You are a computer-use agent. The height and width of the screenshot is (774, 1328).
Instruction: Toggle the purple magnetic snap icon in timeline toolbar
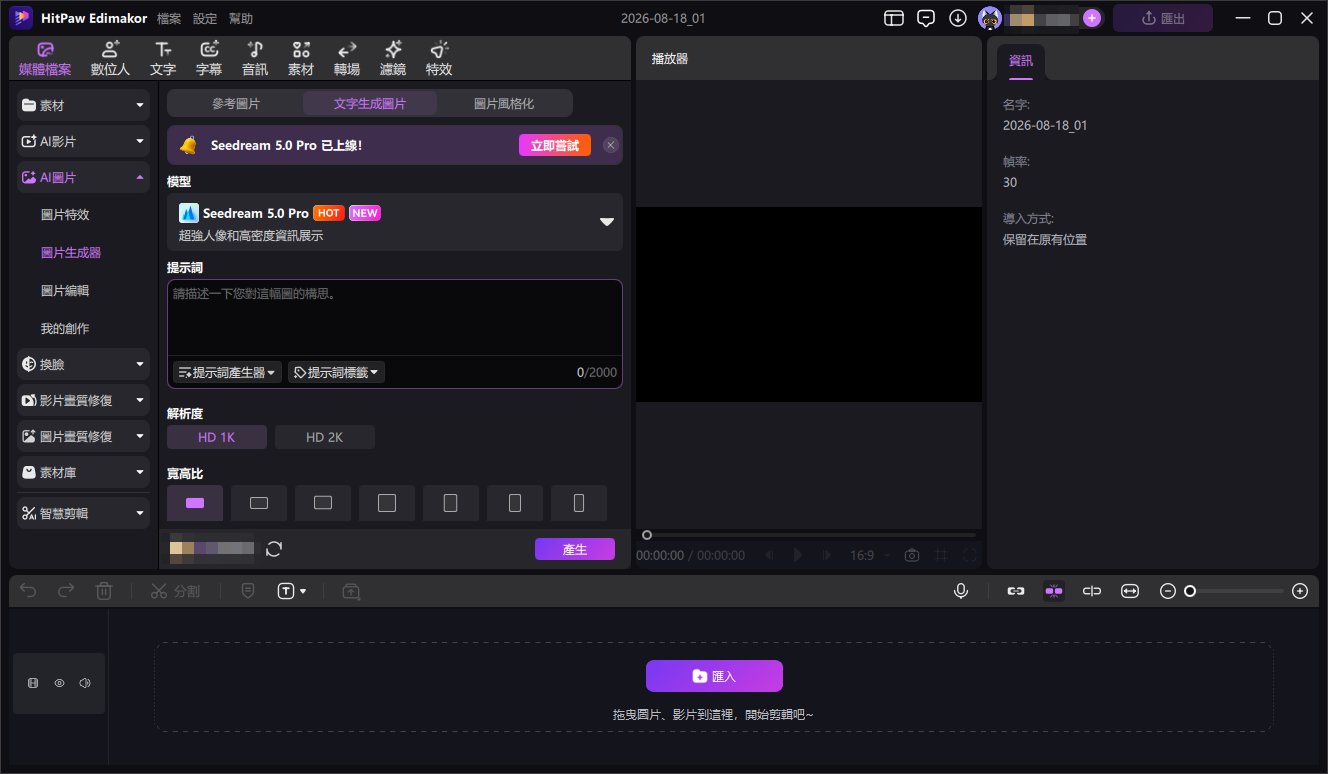pyautogui.click(x=1054, y=591)
